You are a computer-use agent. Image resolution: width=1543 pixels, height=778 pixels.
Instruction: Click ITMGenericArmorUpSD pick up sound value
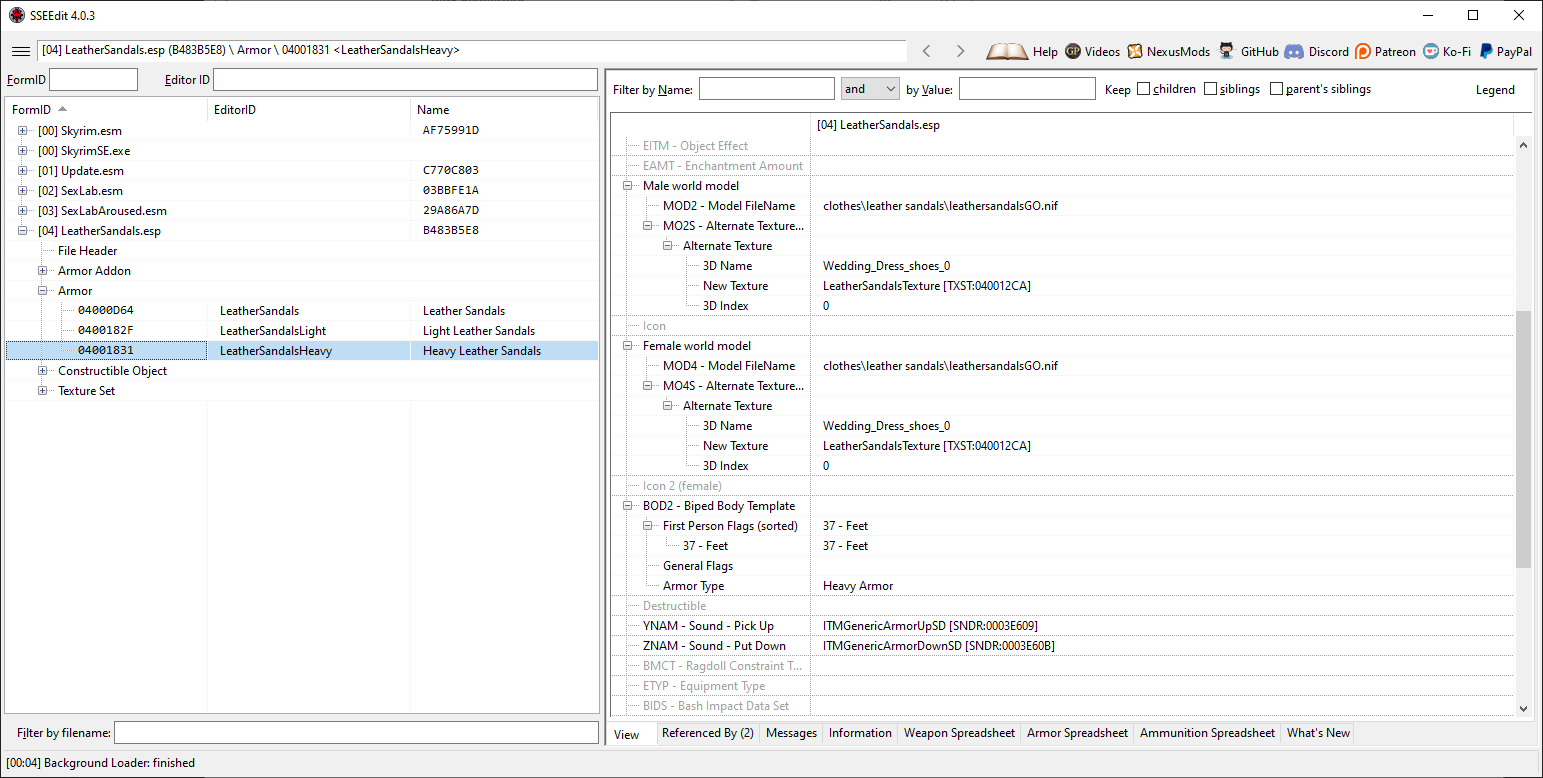pos(930,626)
